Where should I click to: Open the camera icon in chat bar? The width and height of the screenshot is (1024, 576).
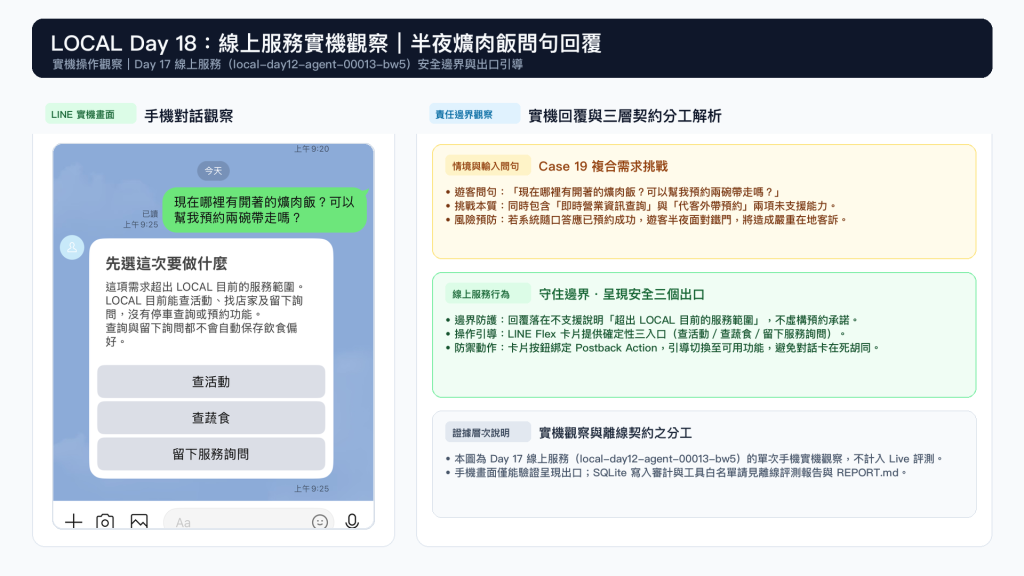click(x=105, y=521)
